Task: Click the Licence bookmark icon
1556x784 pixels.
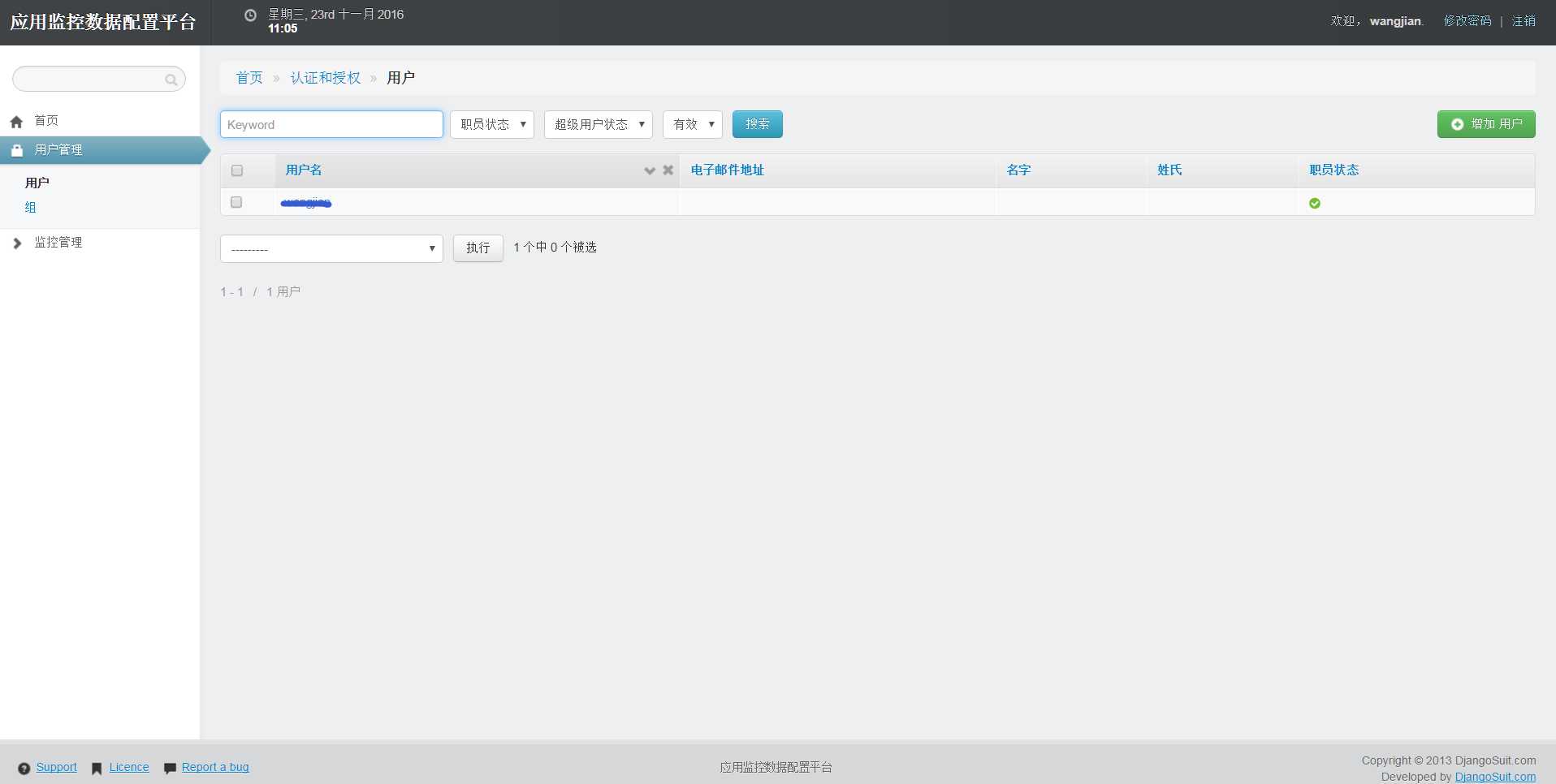Action: coord(97,769)
